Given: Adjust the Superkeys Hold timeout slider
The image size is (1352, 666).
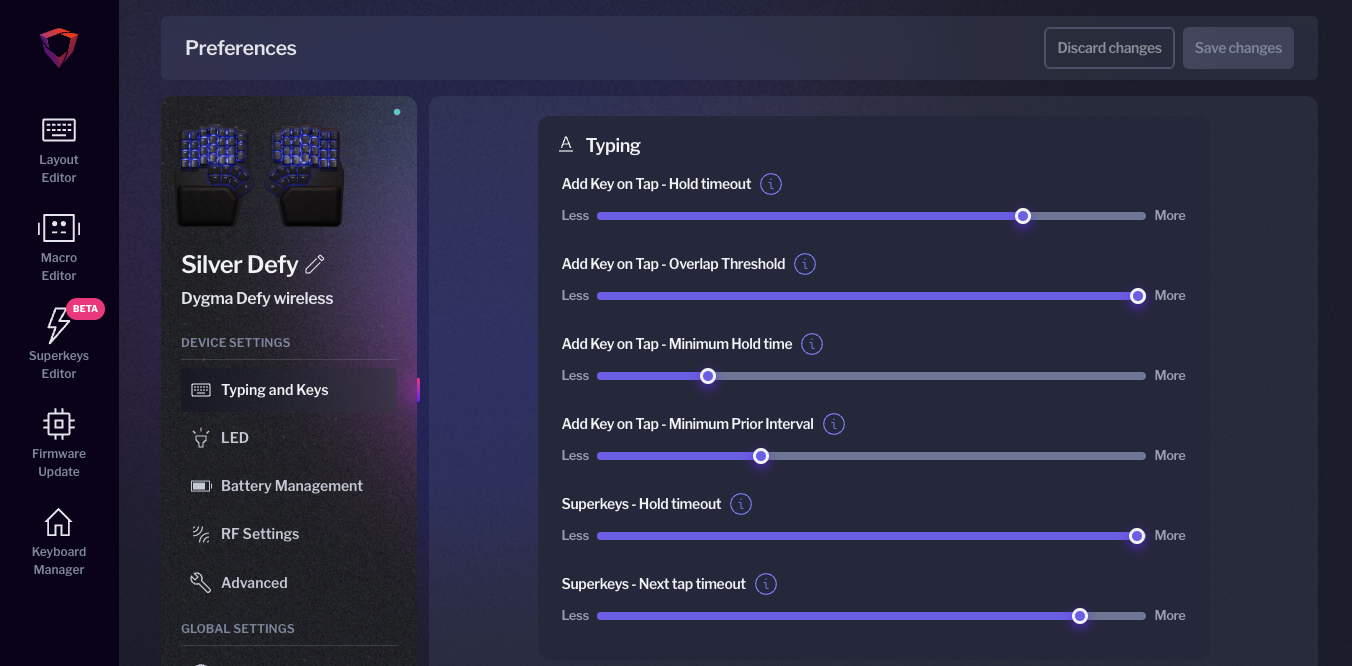Looking at the screenshot, I should click(x=1136, y=536).
